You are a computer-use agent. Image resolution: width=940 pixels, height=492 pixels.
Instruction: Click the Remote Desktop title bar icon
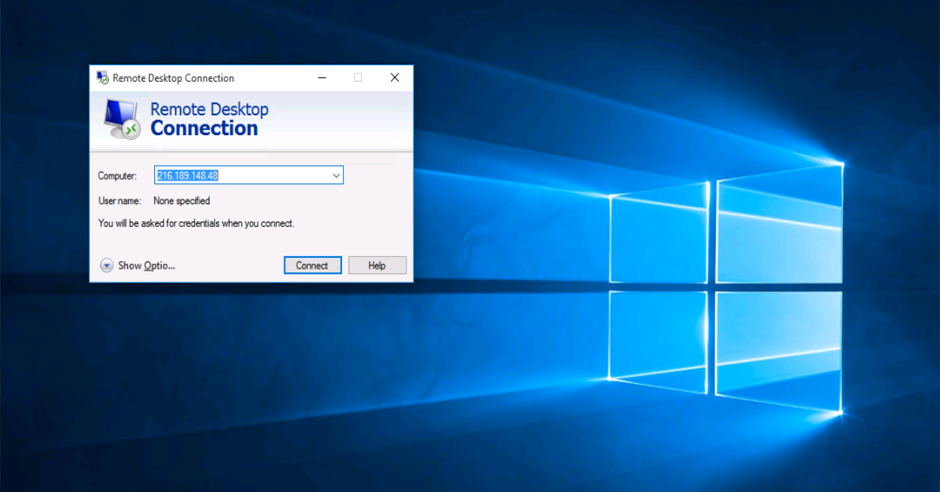103,78
